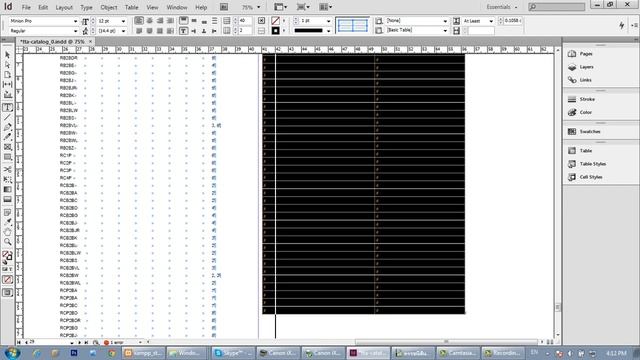
Task: Open the [None] cell style dropdown
Action: pyautogui.click(x=445, y=21)
